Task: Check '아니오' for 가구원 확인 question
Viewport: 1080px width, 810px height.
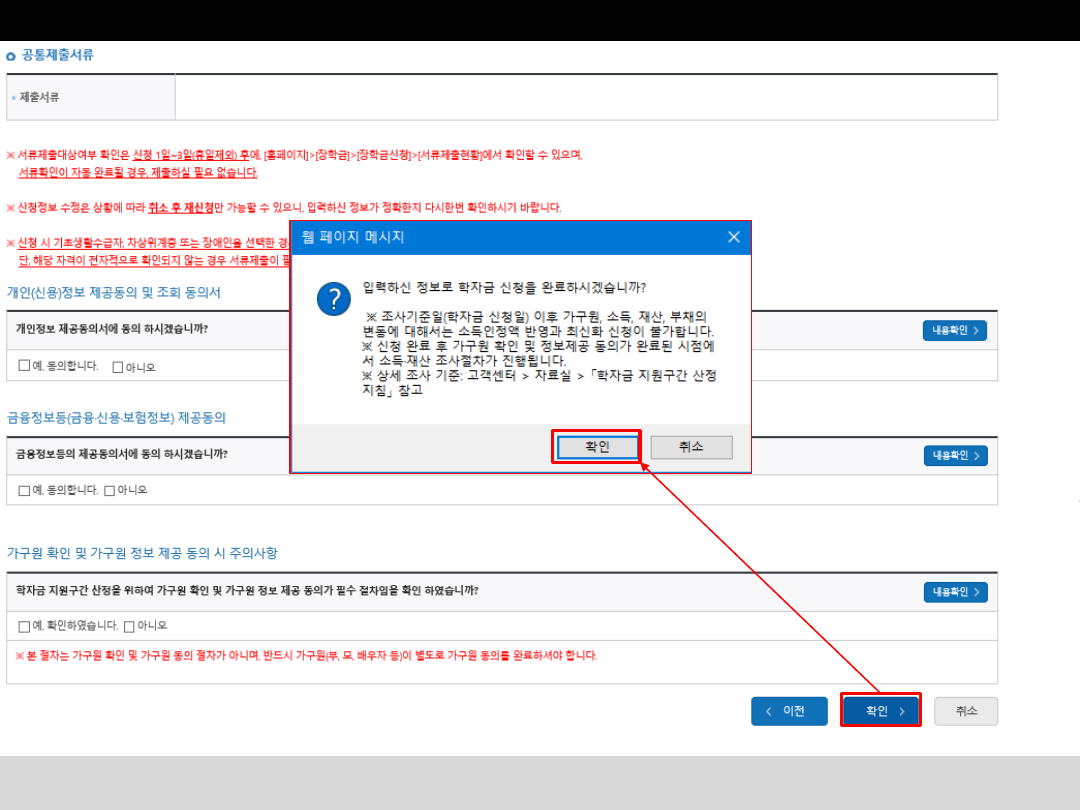Action: pos(129,626)
